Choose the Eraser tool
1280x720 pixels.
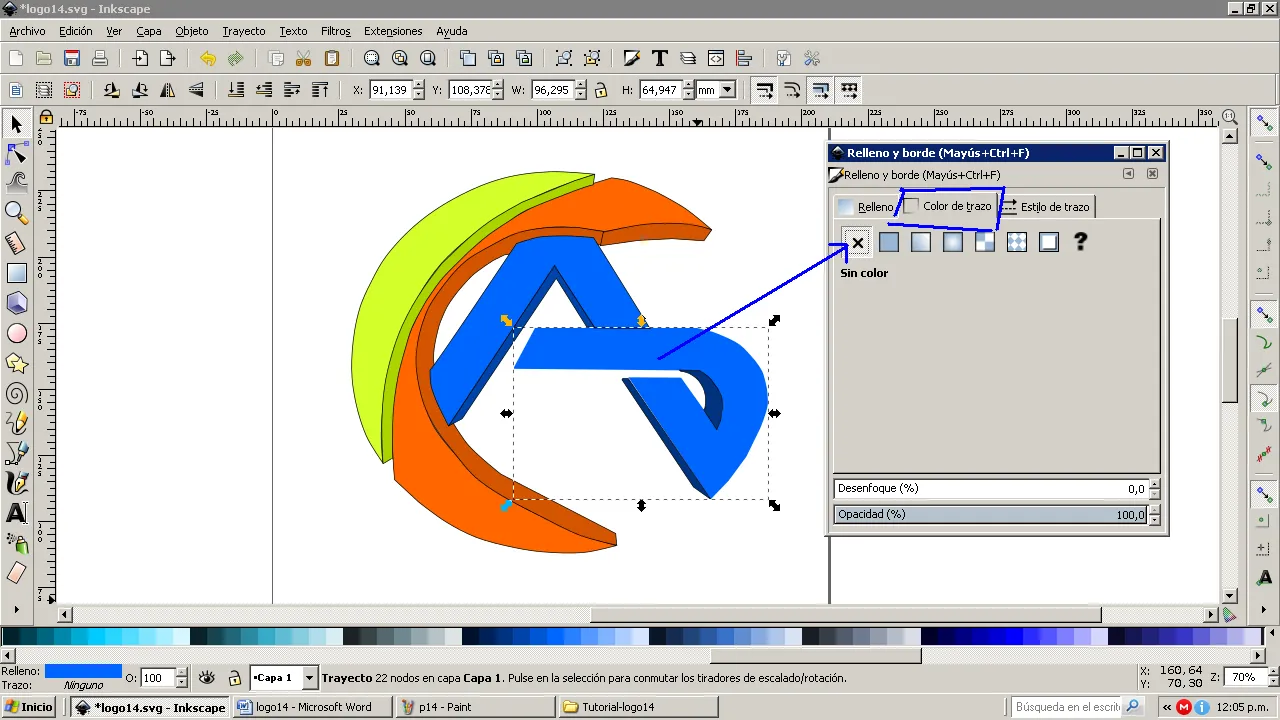[x=16, y=573]
